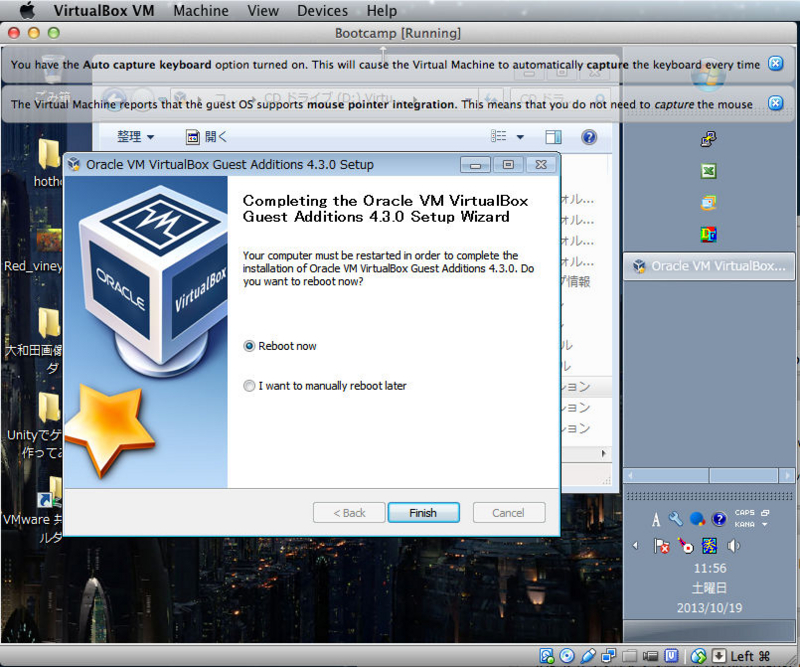This screenshot has height=667, width=800.
Task: Click the colorful Dc icon in guest taskbar
Action: pos(708,234)
